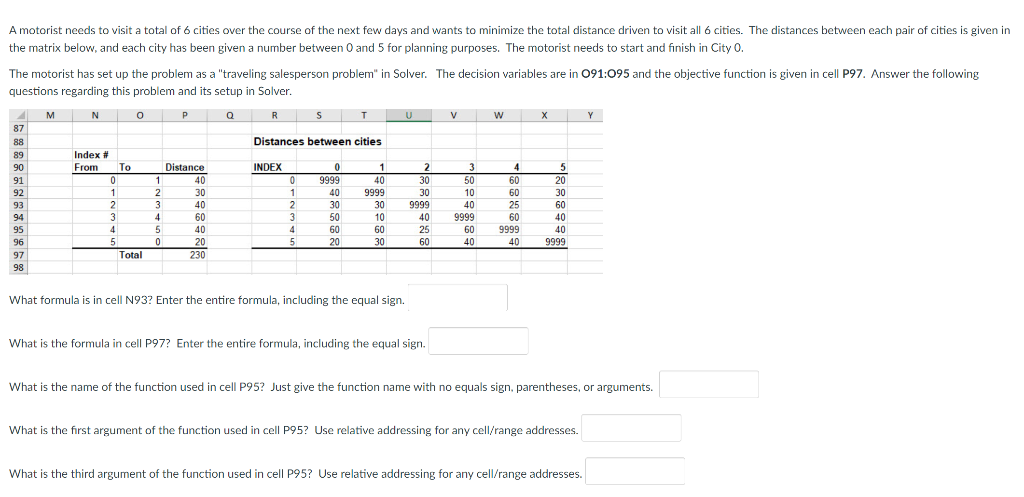Select column header Q
Screen dimensions: 1024x497
click(x=229, y=116)
